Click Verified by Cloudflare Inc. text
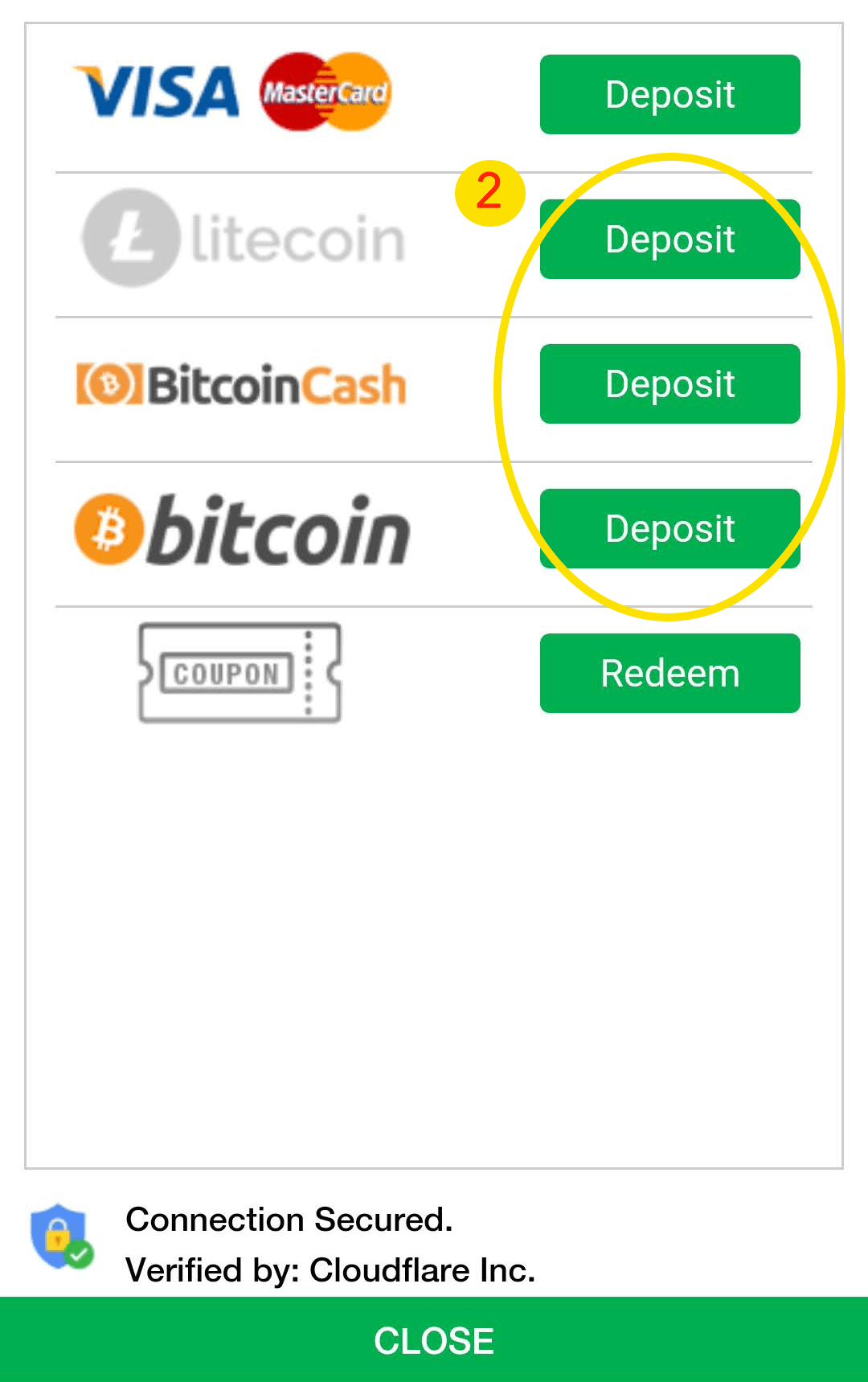This screenshot has width=868, height=1382. coord(330,1270)
